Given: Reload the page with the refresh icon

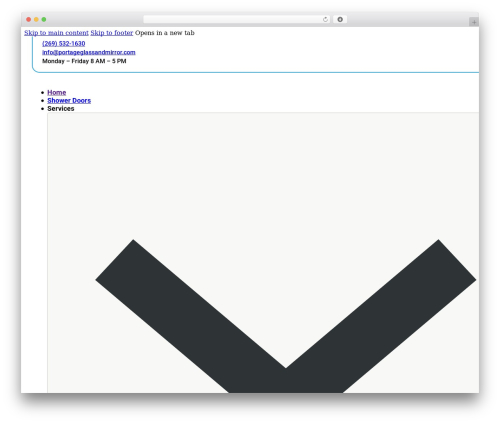Looking at the screenshot, I should pos(325,19).
